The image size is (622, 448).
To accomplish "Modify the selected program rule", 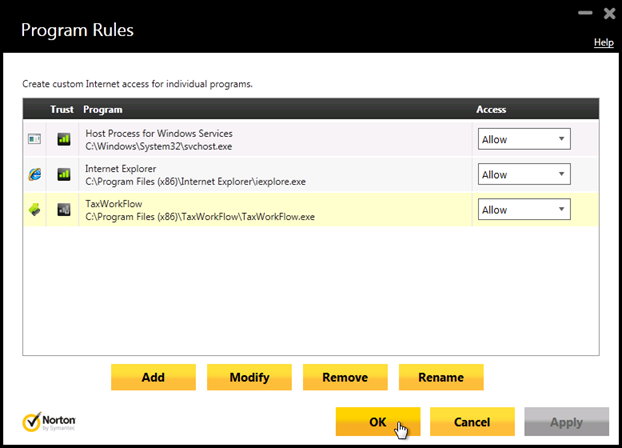I will point(249,377).
